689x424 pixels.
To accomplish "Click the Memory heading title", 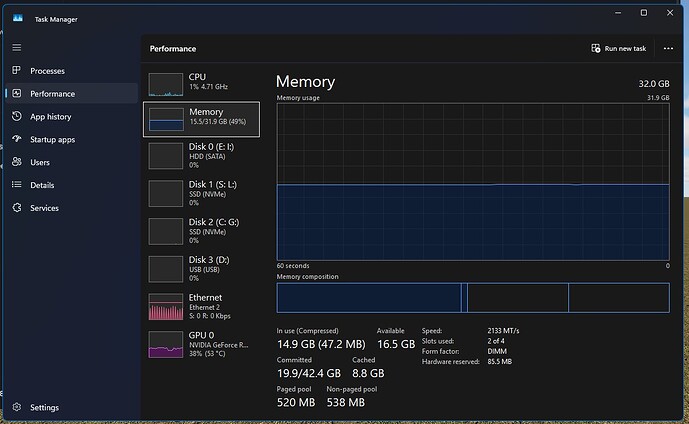I will [x=305, y=82].
